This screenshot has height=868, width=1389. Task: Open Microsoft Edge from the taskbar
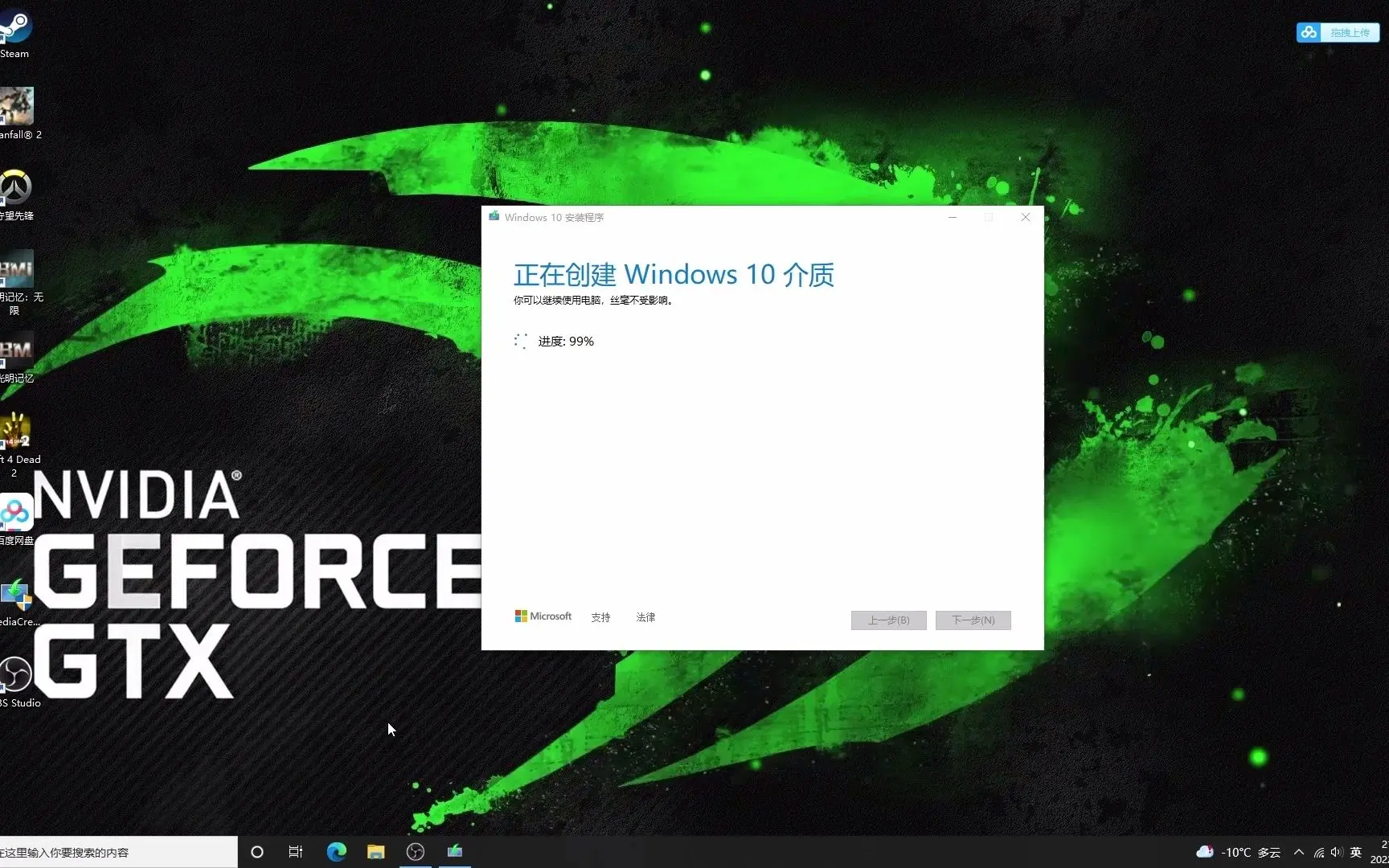(336, 852)
